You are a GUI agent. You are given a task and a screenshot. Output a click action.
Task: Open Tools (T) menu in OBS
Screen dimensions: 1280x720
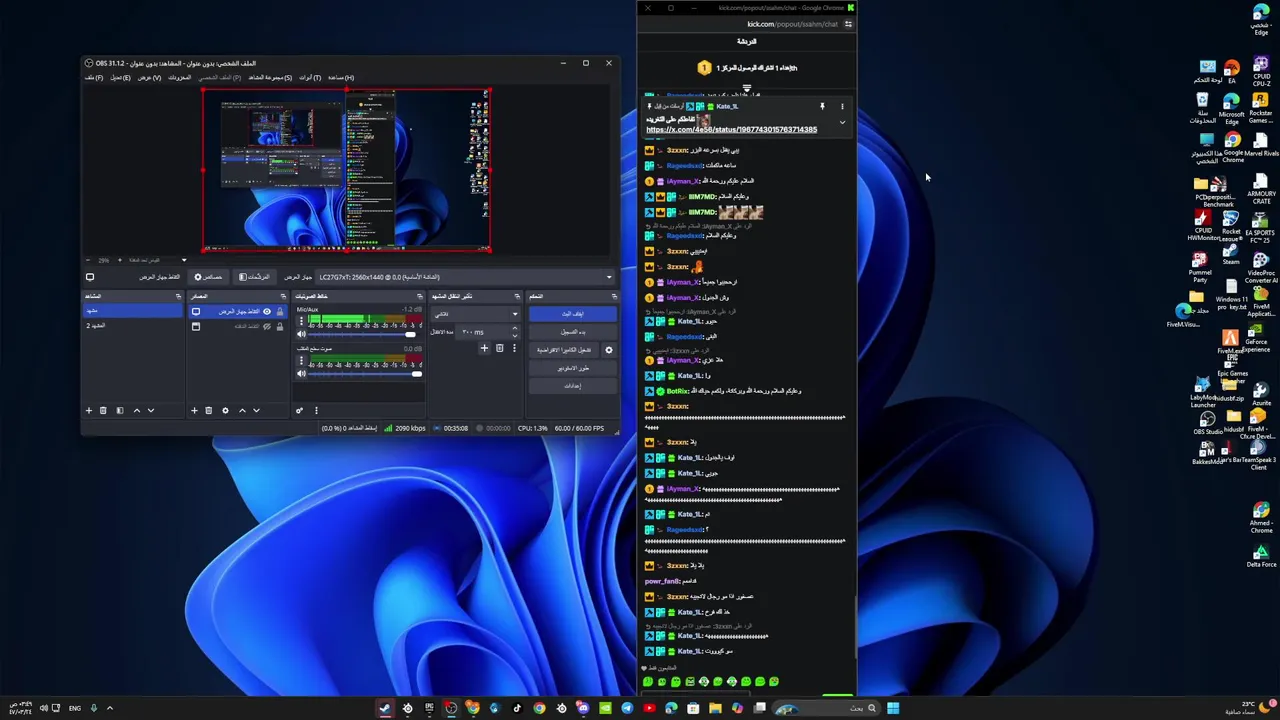tap(310, 77)
